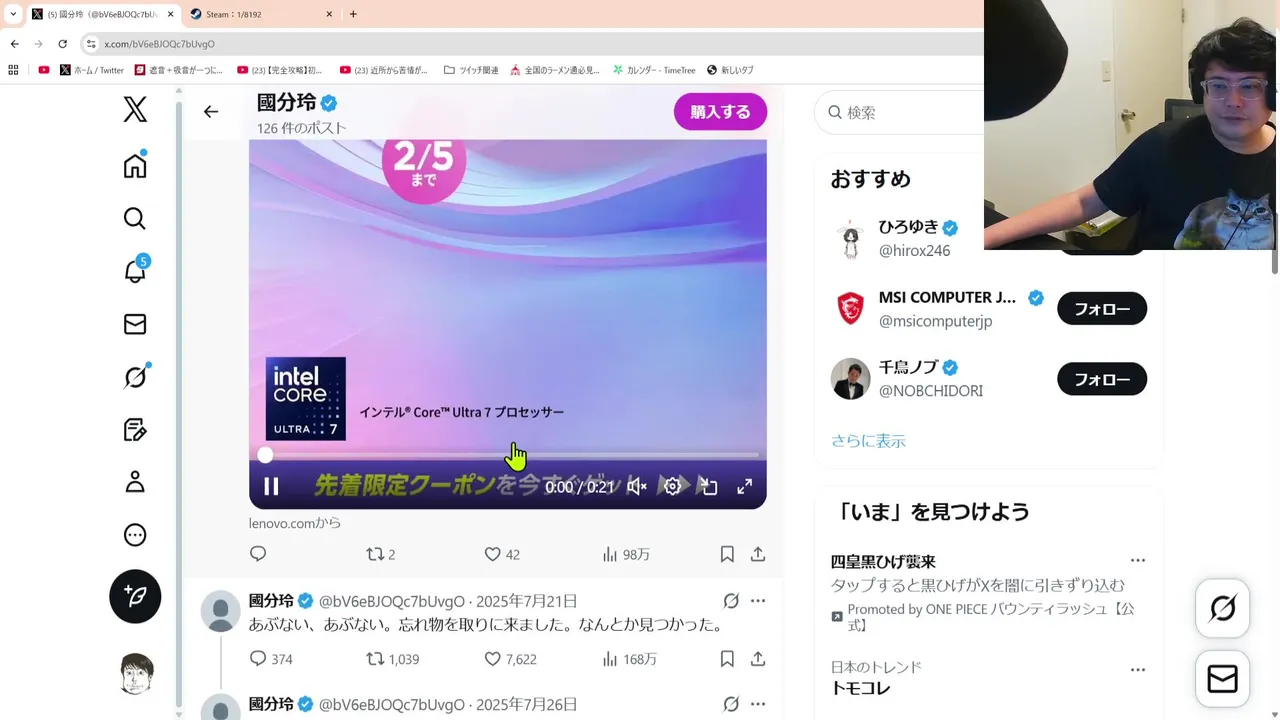
Task: Open Grok explain on July 21 post
Action: click(731, 601)
